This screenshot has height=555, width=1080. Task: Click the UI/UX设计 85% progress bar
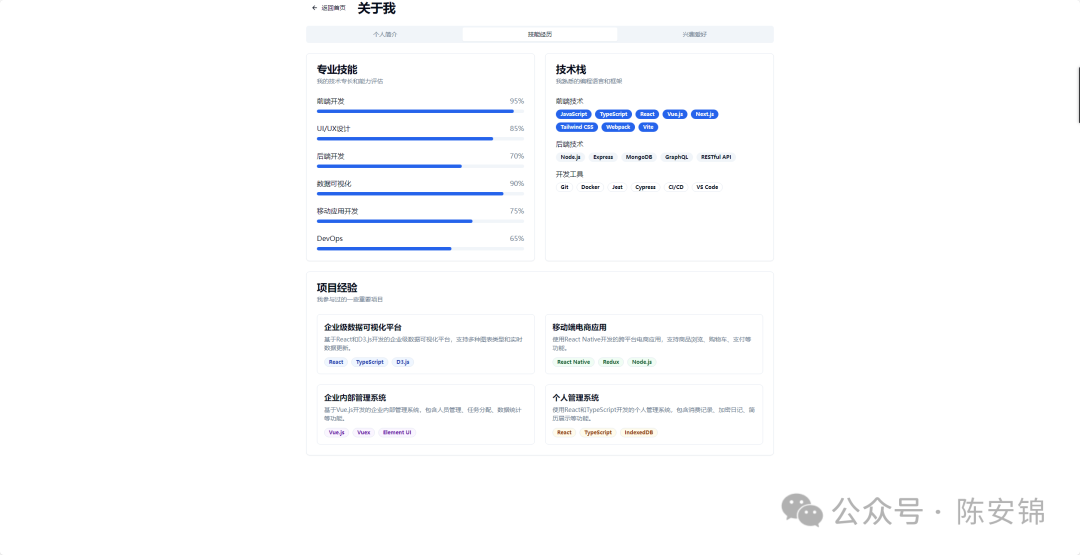(x=420, y=138)
